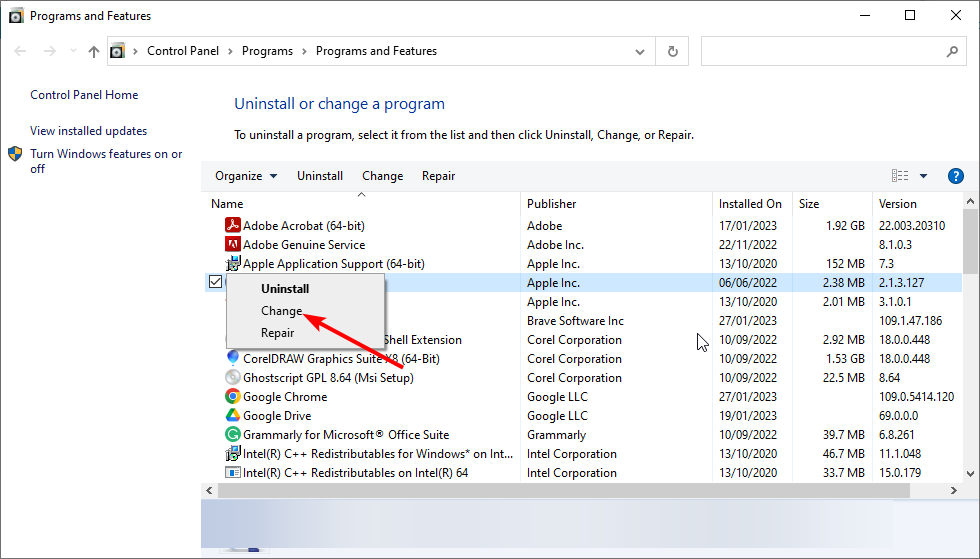The height and width of the screenshot is (559, 980).
Task: Click version 109.0.5414.120 cell
Action: coord(916,396)
